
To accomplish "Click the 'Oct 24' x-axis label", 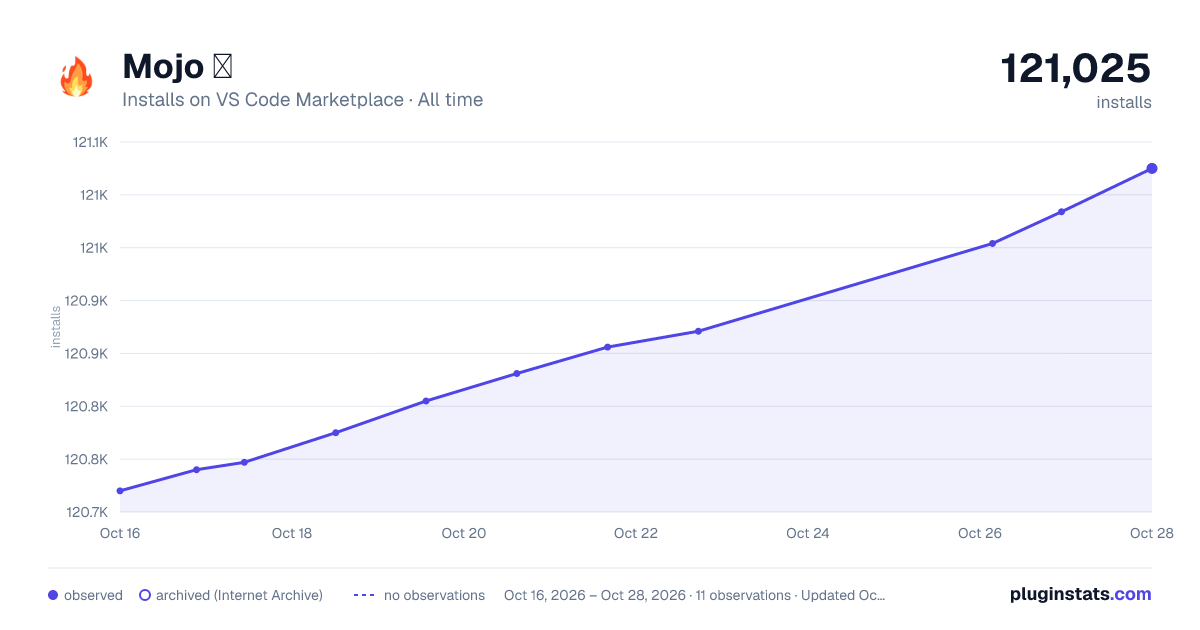I will click(808, 533).
